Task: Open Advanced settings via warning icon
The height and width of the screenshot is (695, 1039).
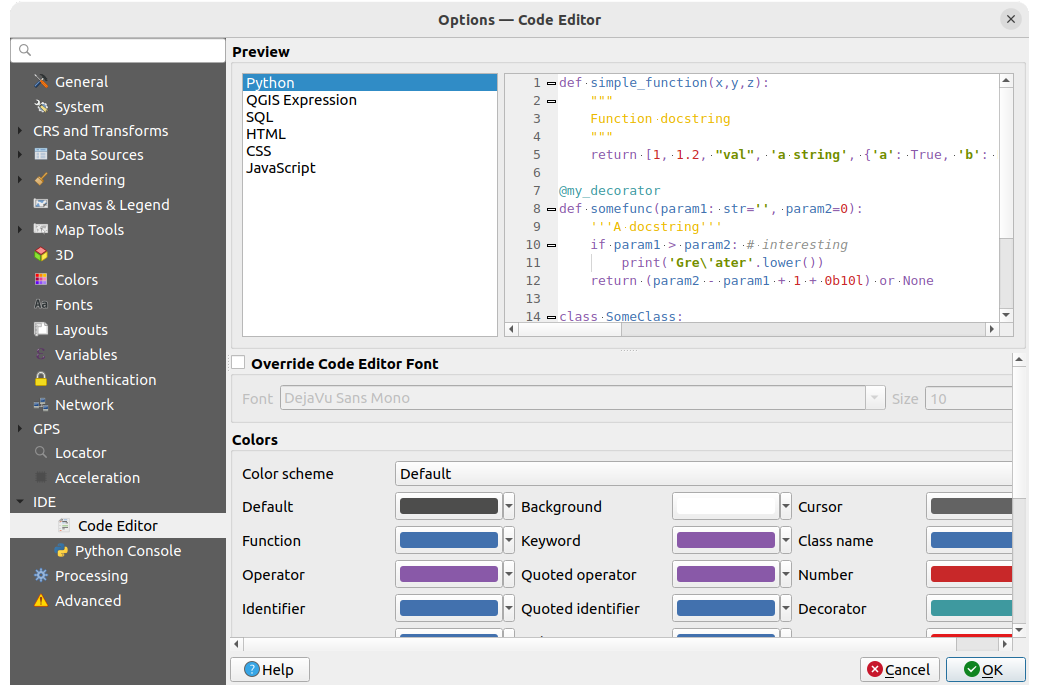Action: coord(40,600)
